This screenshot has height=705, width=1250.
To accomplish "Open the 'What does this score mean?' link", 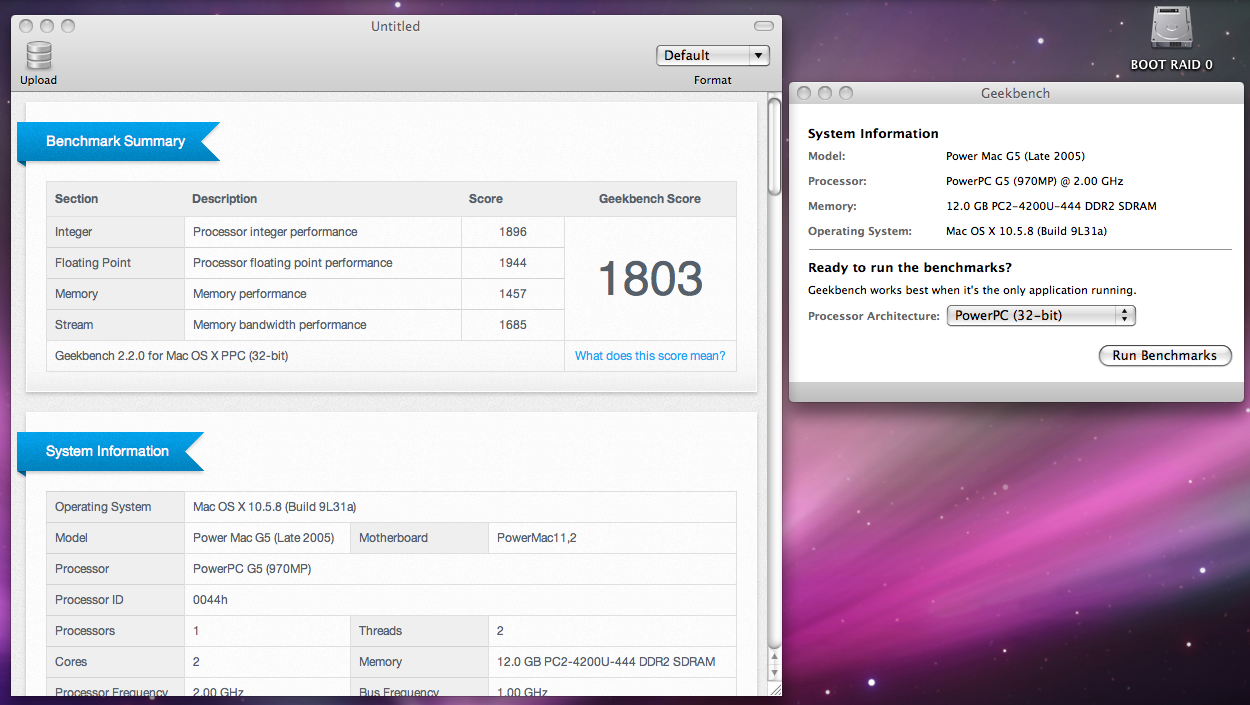I will [650, 356].
